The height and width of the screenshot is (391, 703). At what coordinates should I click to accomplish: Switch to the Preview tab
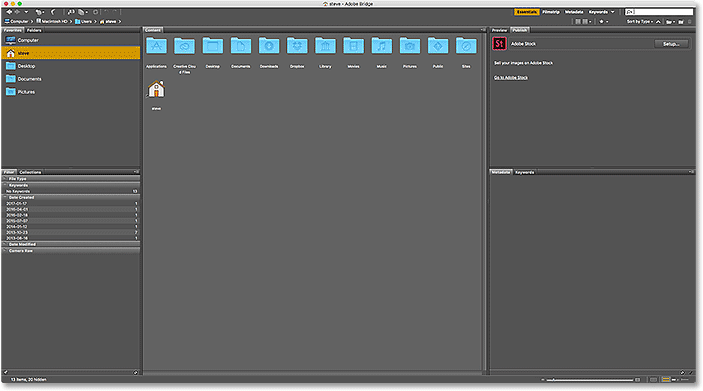499,30
